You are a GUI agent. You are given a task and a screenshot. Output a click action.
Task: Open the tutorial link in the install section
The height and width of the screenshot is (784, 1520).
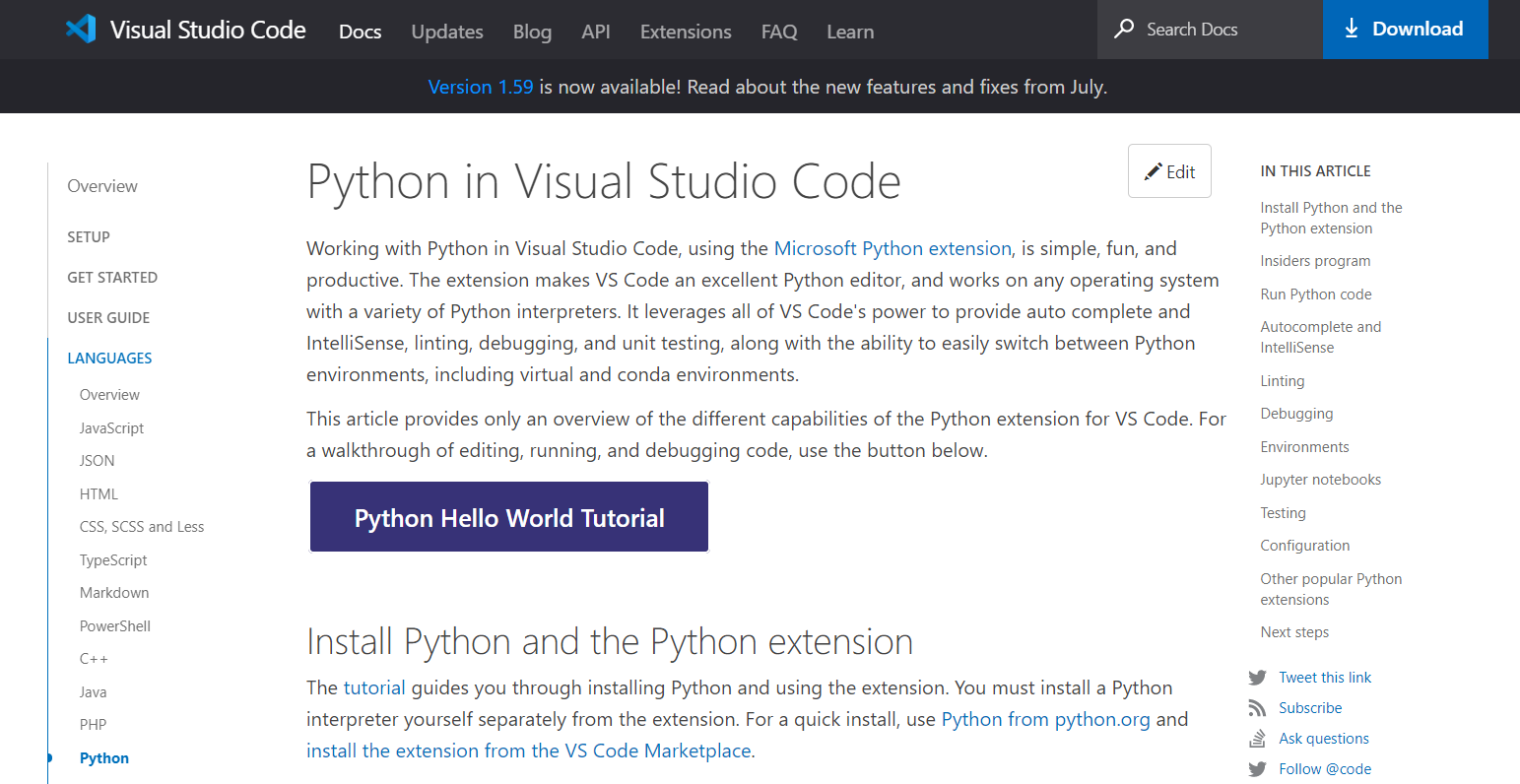pyautogui.click(x=374, y=687)
